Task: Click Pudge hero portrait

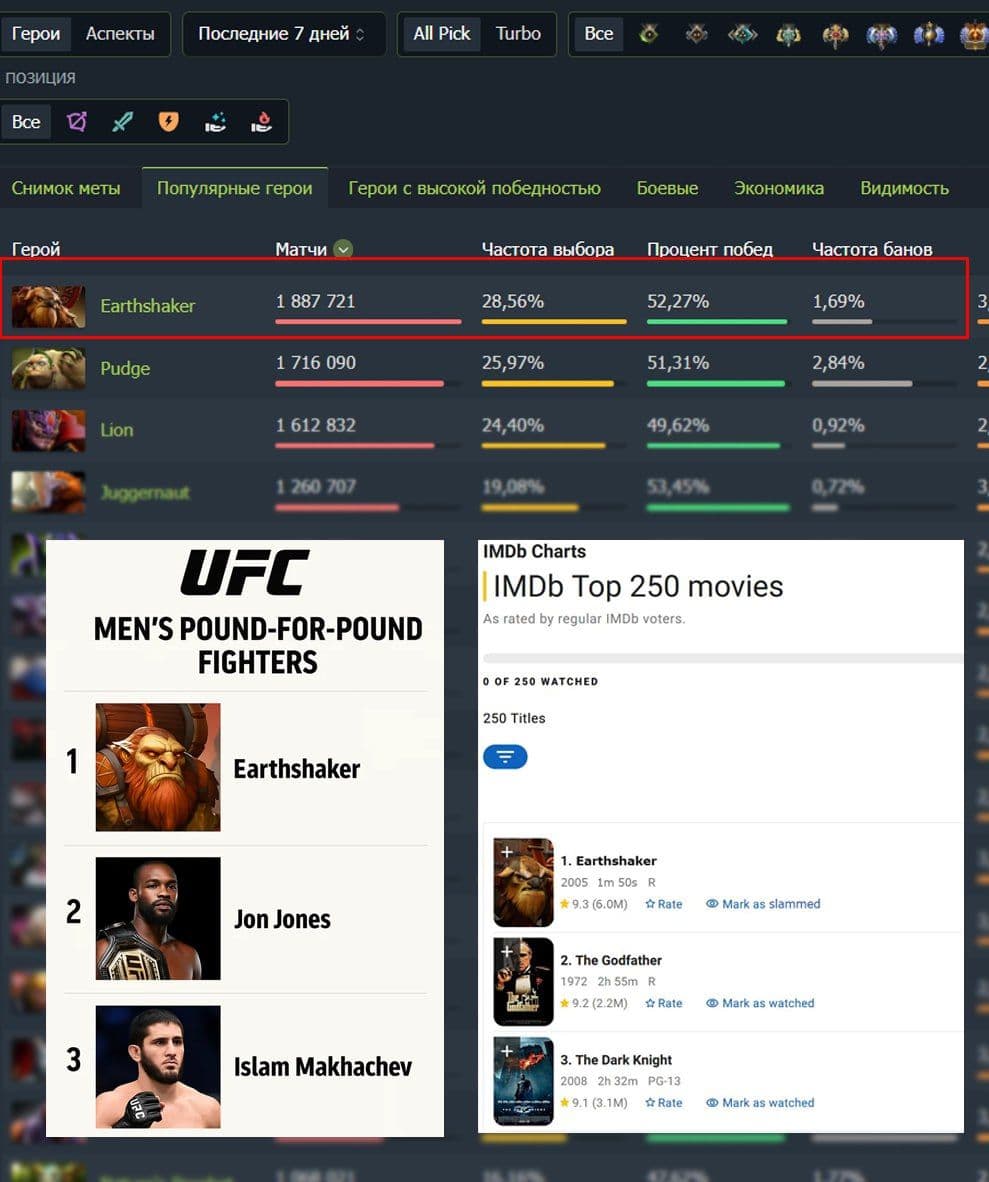Action: [x=48, y=369]
